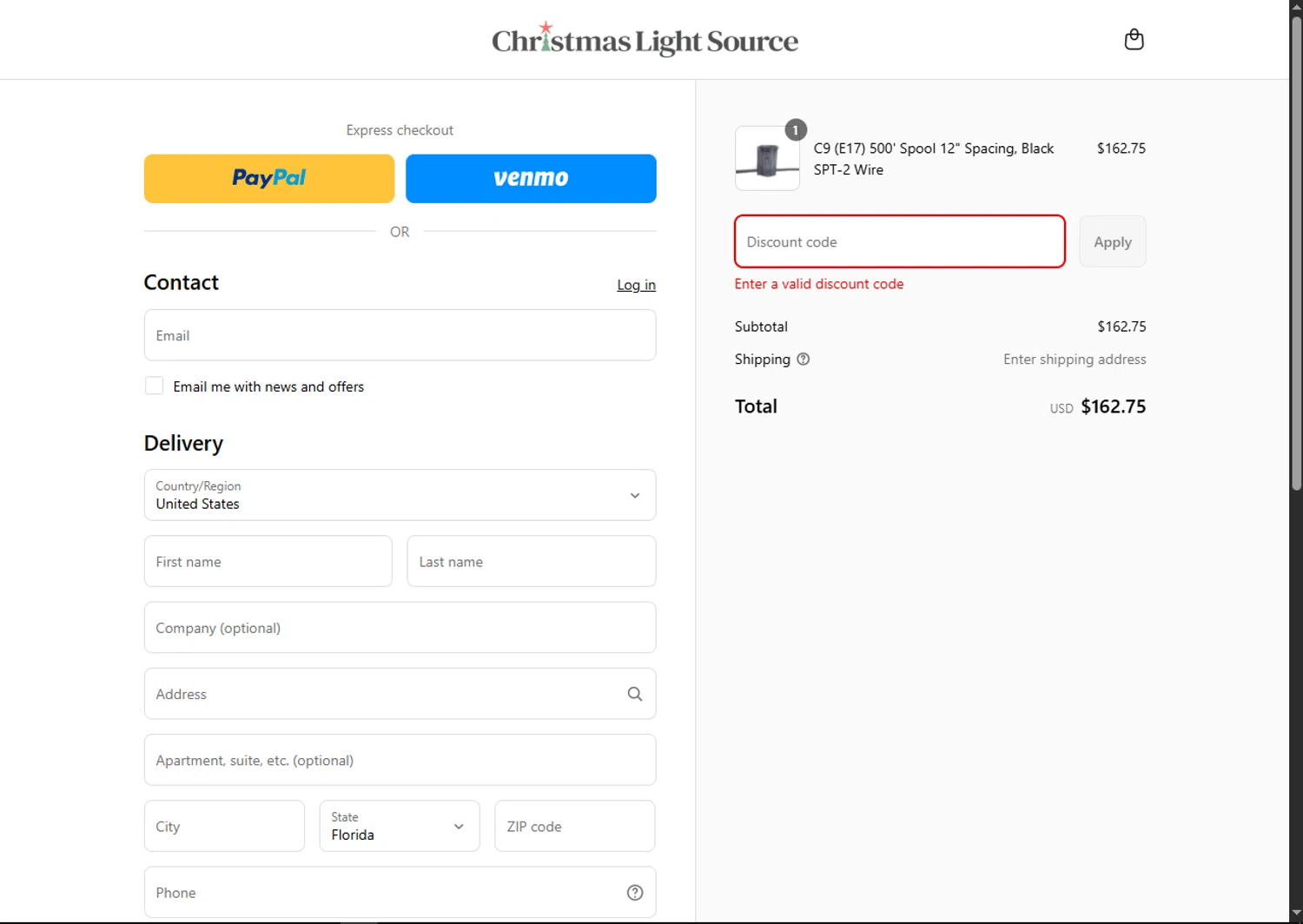Screen dimensions: 1303x924
Task: Click the vertical page scrollbar
Action: (1296, 252)
